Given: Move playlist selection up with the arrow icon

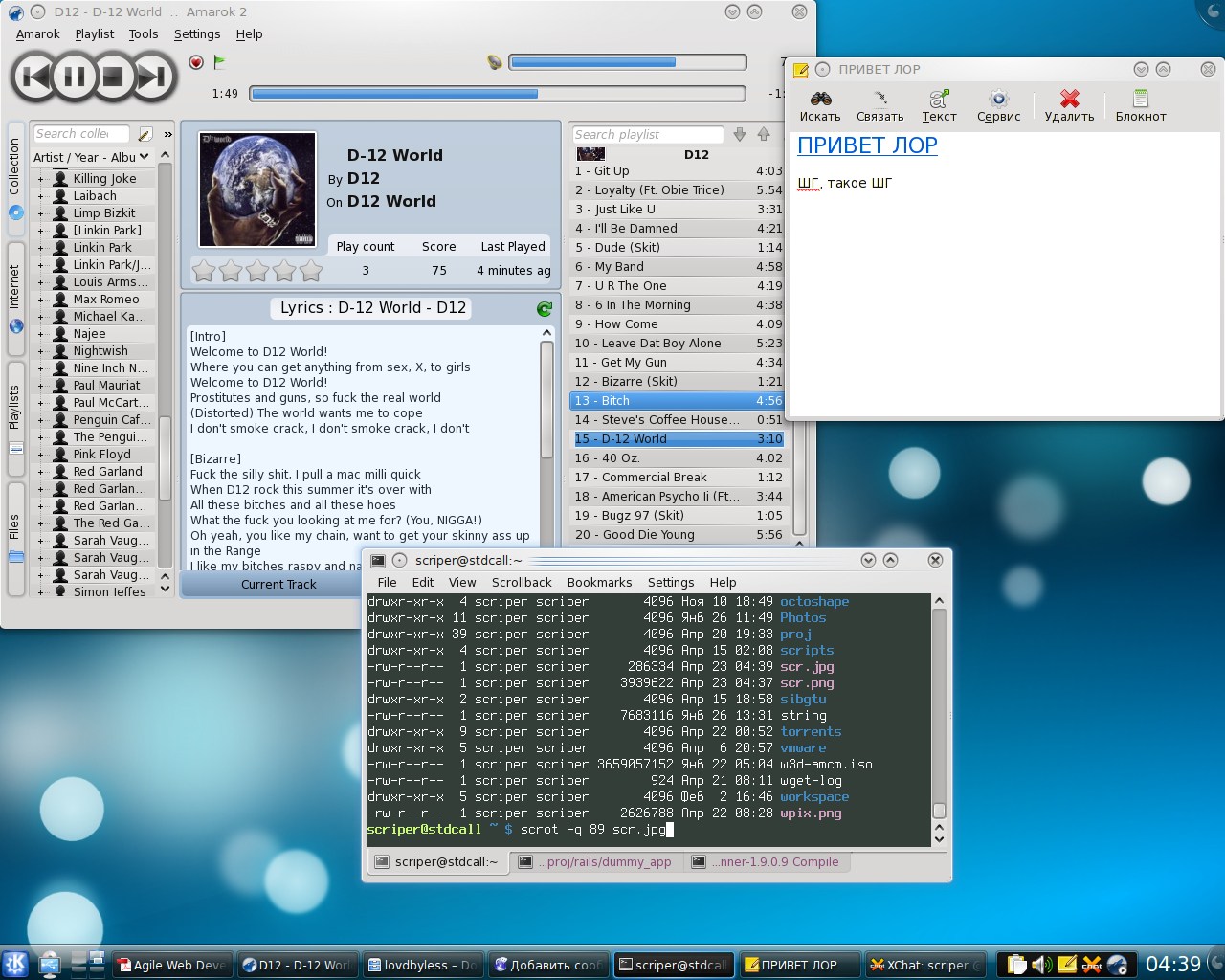Looking at the screenshot, I should pos(764,135).
